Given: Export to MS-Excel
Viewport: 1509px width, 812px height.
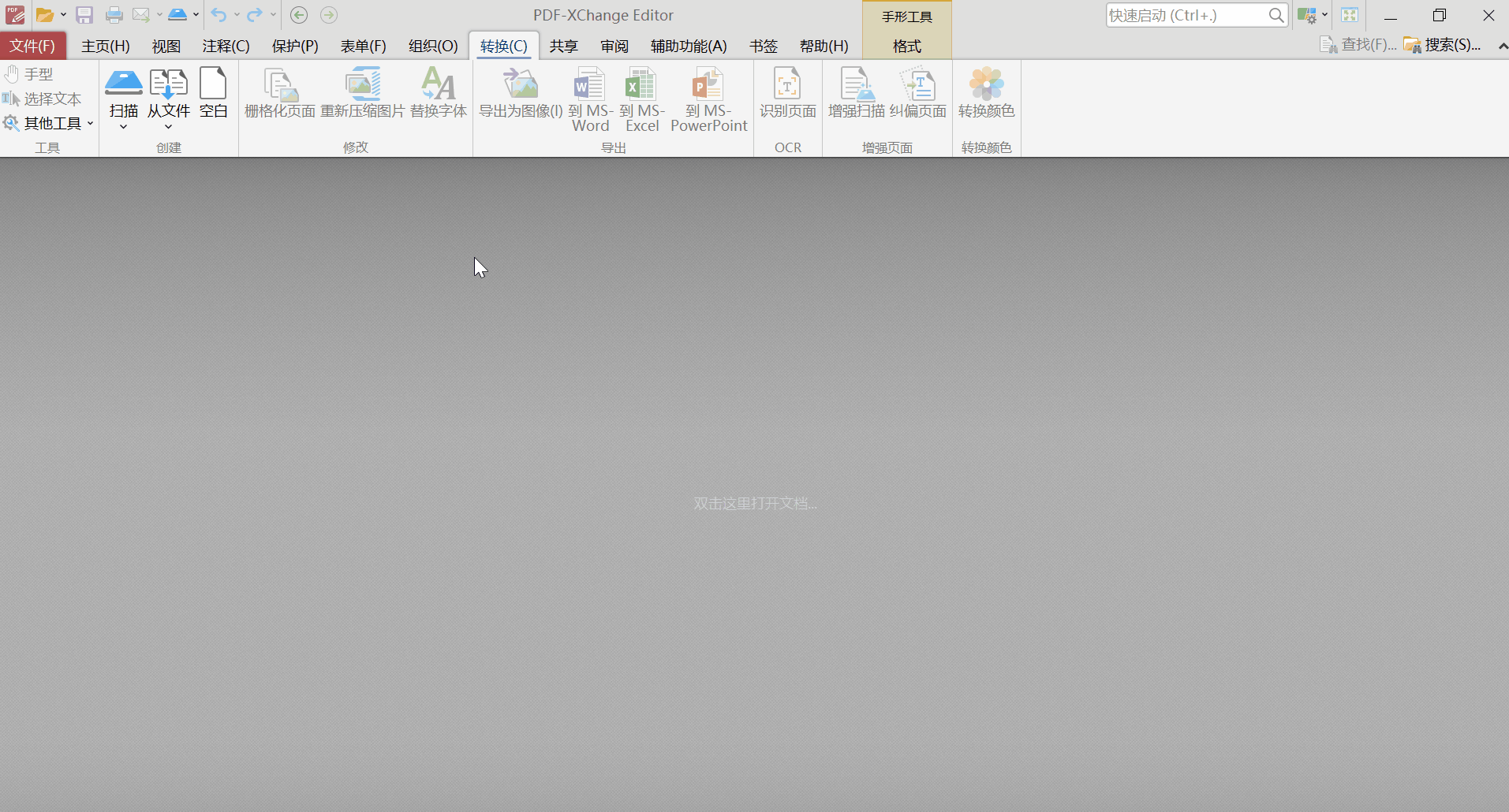Looking at the screenshot, I should point(642,99).
